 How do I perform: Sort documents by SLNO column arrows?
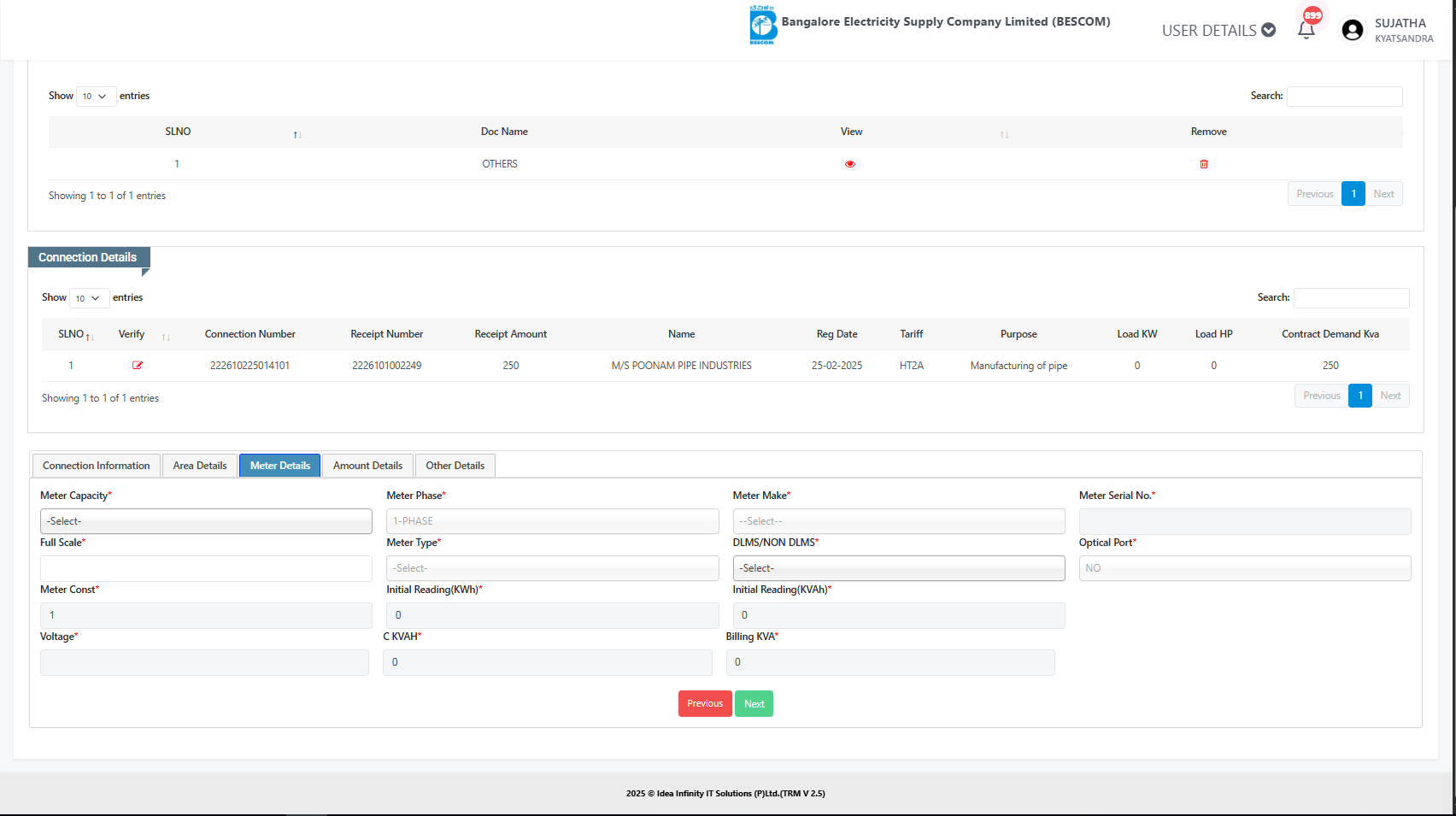click(x=297, y=135)
